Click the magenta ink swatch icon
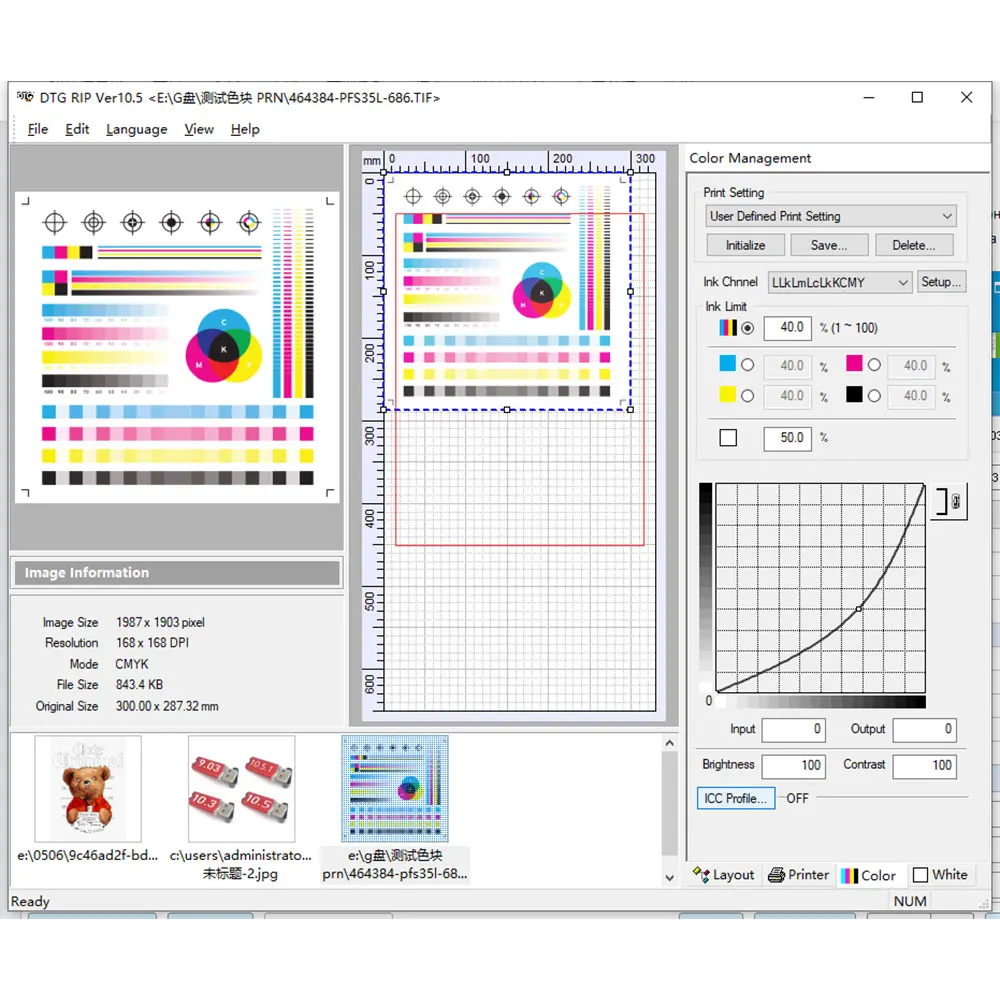Screen dimensions: 1000x1000 854,364
